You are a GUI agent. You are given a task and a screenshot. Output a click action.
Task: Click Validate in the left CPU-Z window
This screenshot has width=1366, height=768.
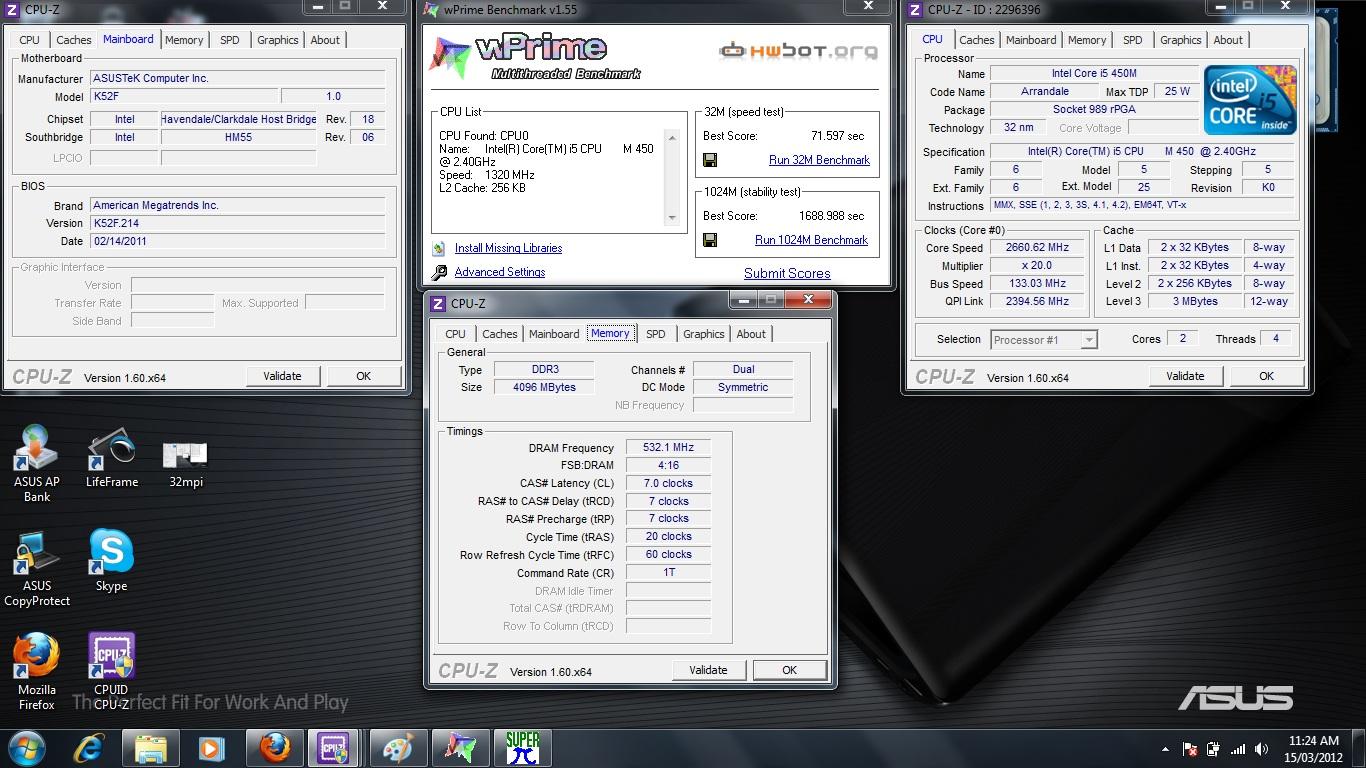[282, 376]
